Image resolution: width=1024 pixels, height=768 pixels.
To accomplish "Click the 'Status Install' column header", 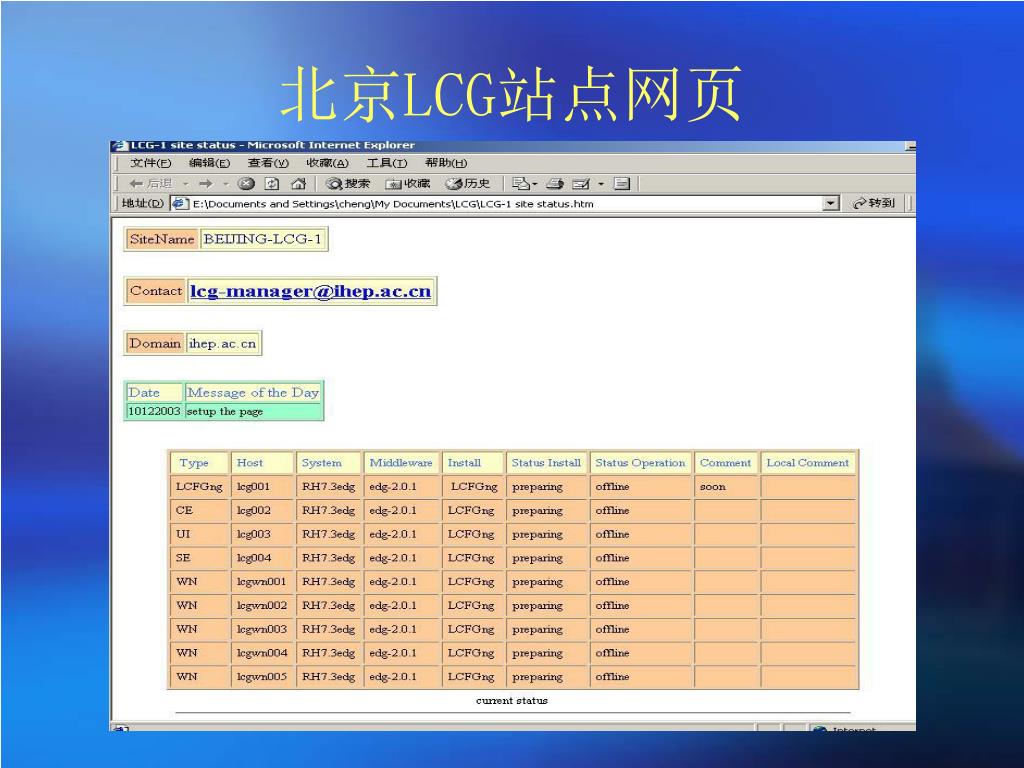I will [546, 463].
